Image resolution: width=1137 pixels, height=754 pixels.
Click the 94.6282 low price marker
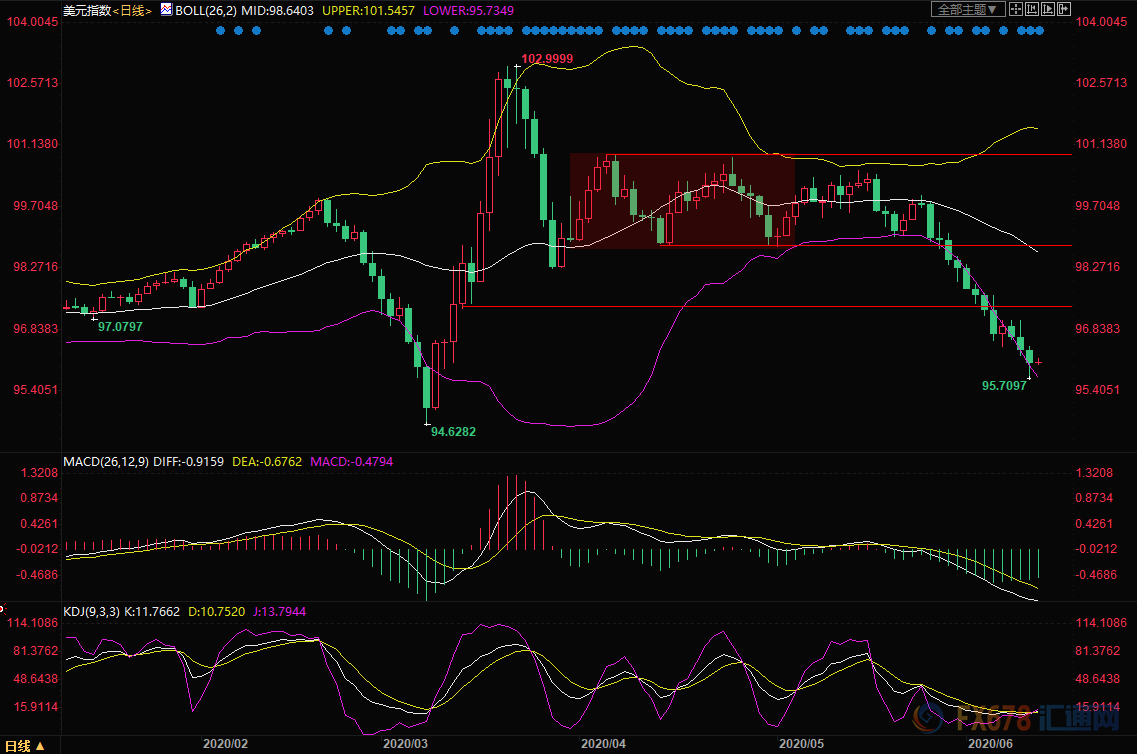452,432
